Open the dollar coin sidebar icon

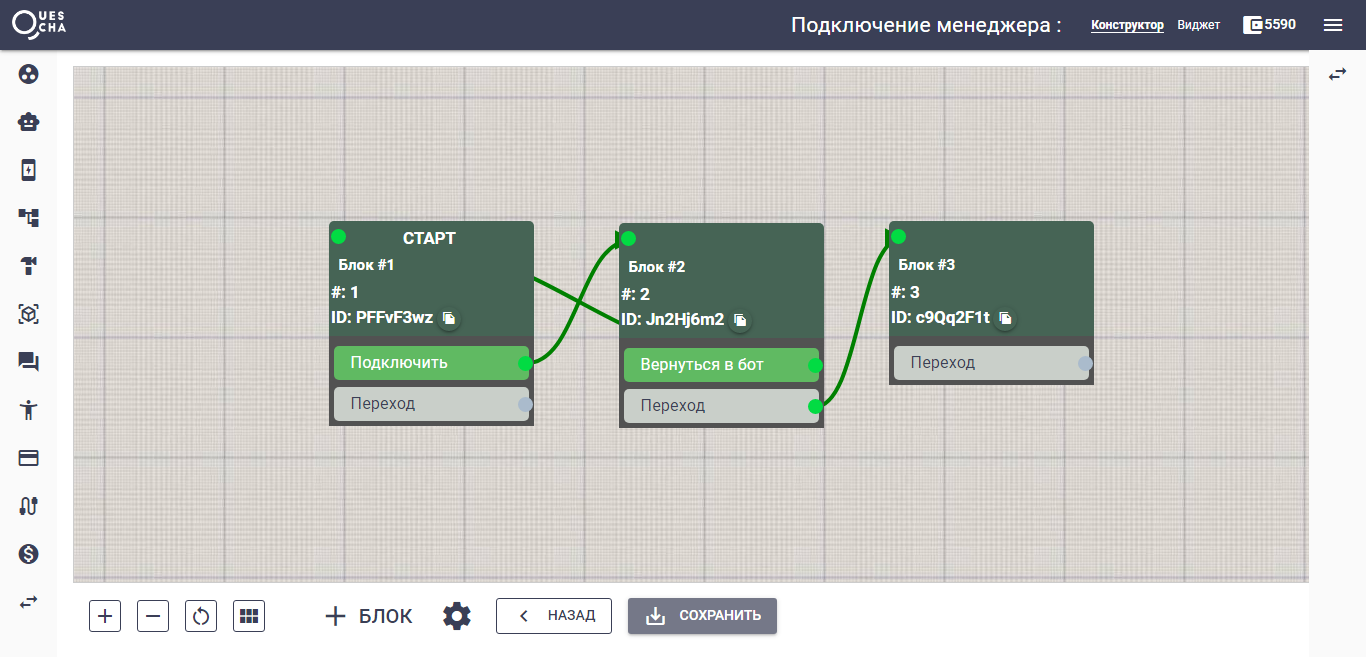click(x=29, y=554)
